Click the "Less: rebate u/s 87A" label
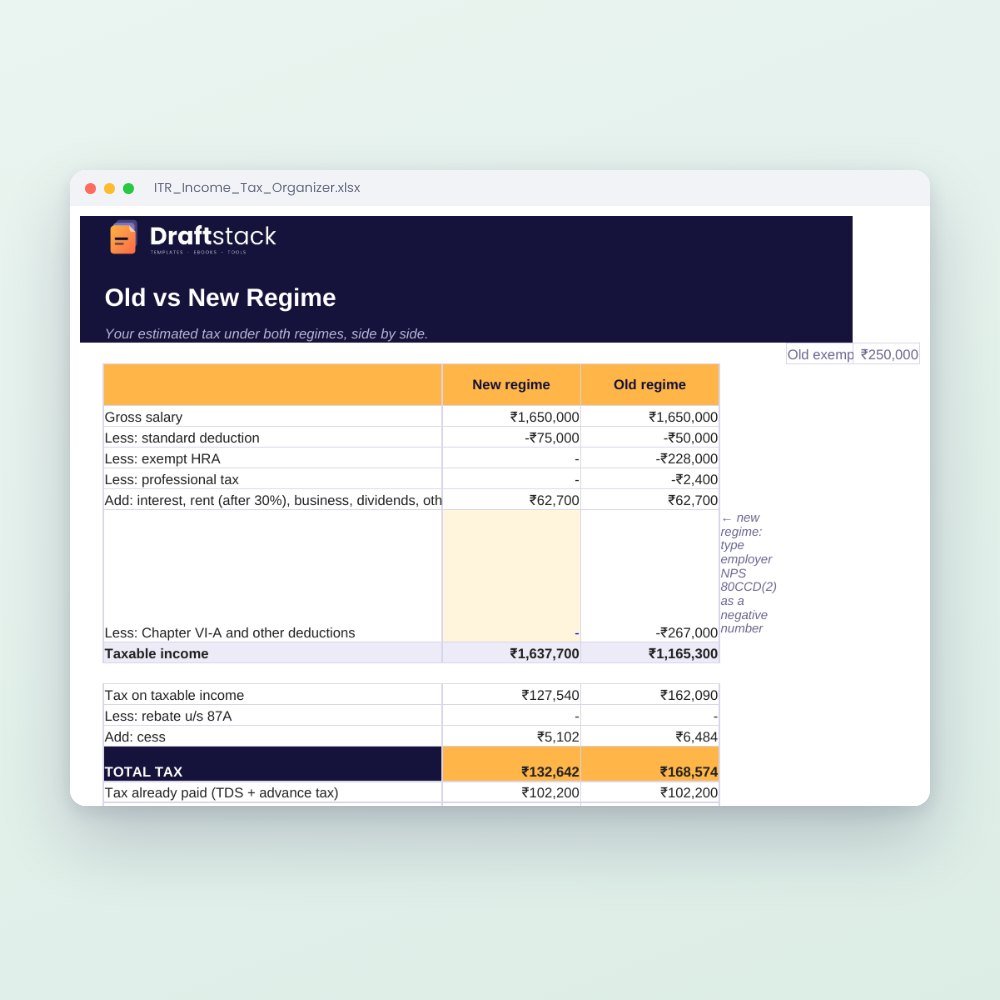The image size is (1000, 1000). coord(168,716)
